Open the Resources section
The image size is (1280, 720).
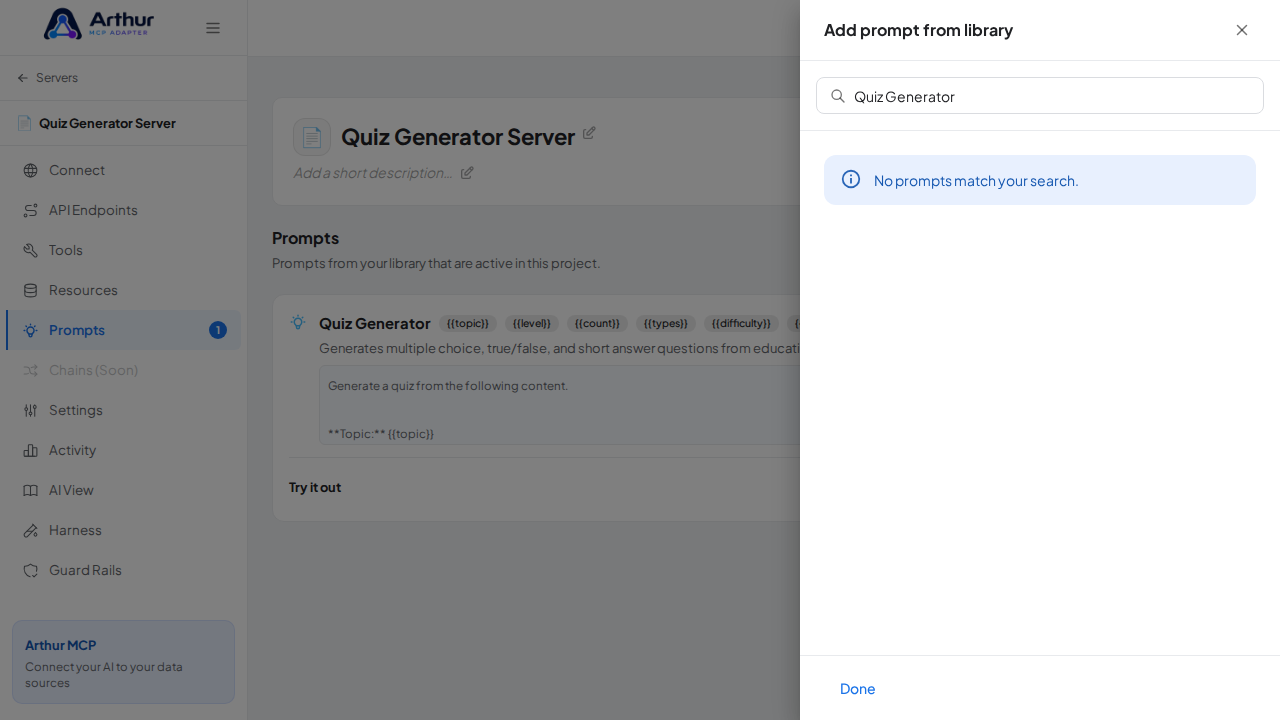pyautogui.click(x=123, y=290)
